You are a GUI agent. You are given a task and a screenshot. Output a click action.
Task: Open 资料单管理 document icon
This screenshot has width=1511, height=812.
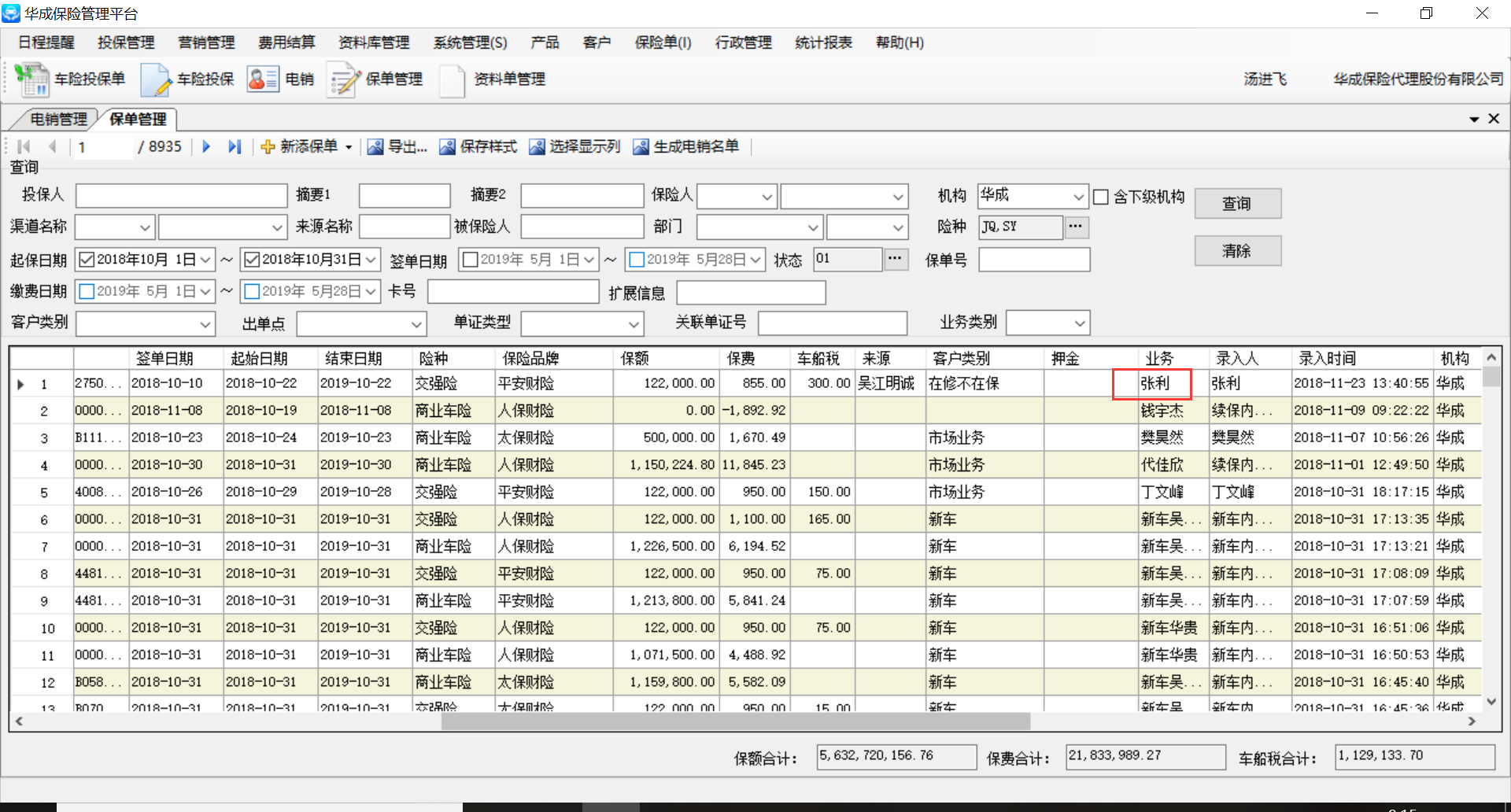(453, 79)
